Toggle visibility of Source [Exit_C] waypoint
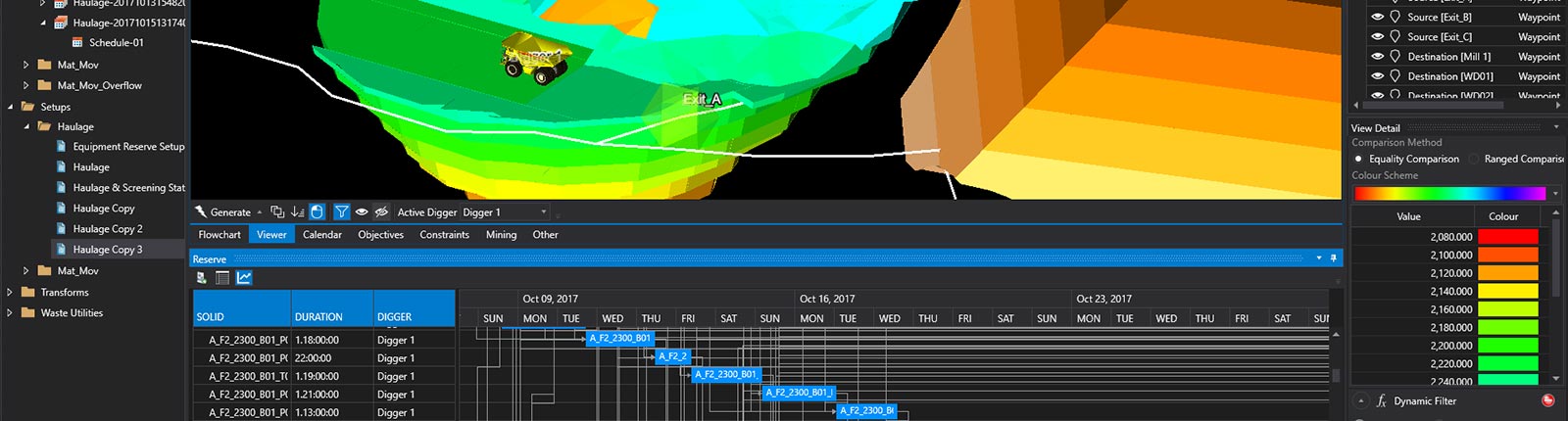This screenshot has width=1568, height=421. click(x=1377, y=36)
